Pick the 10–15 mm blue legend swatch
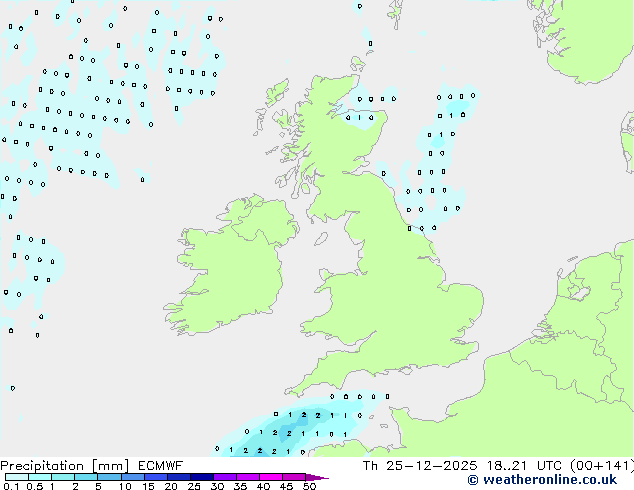This screenshot has height=490, width=634. coord(133,477)
